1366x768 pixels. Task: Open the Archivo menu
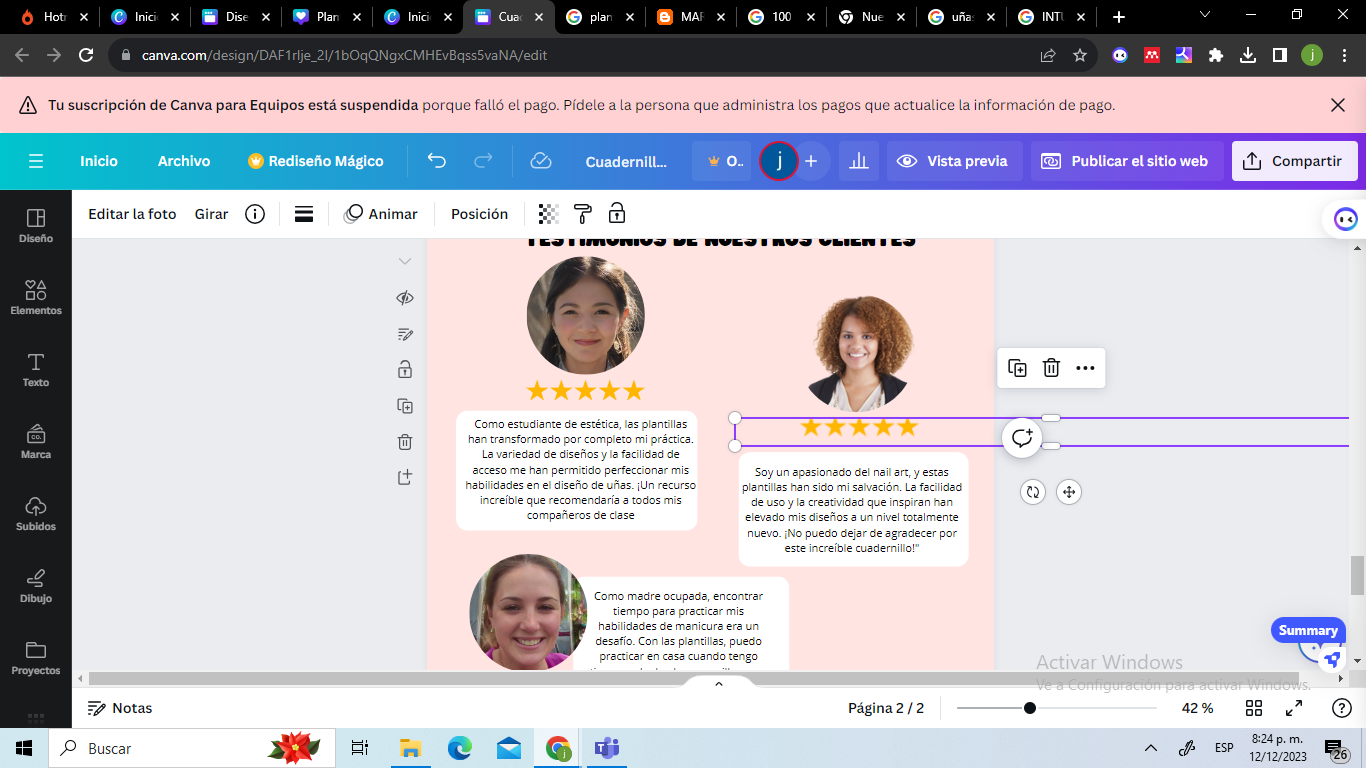[184, 161]
